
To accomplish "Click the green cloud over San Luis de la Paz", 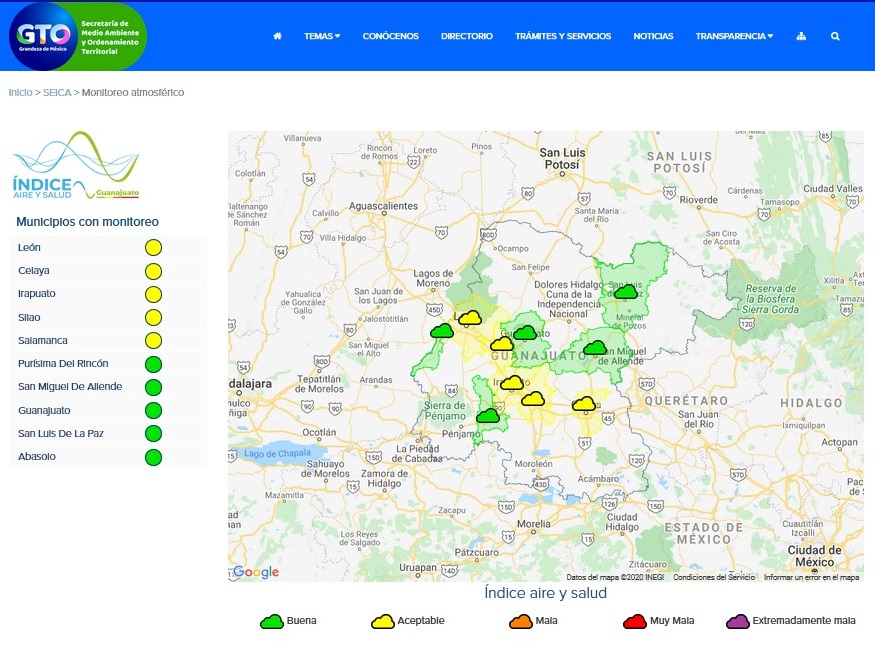I will coord(626,291).
